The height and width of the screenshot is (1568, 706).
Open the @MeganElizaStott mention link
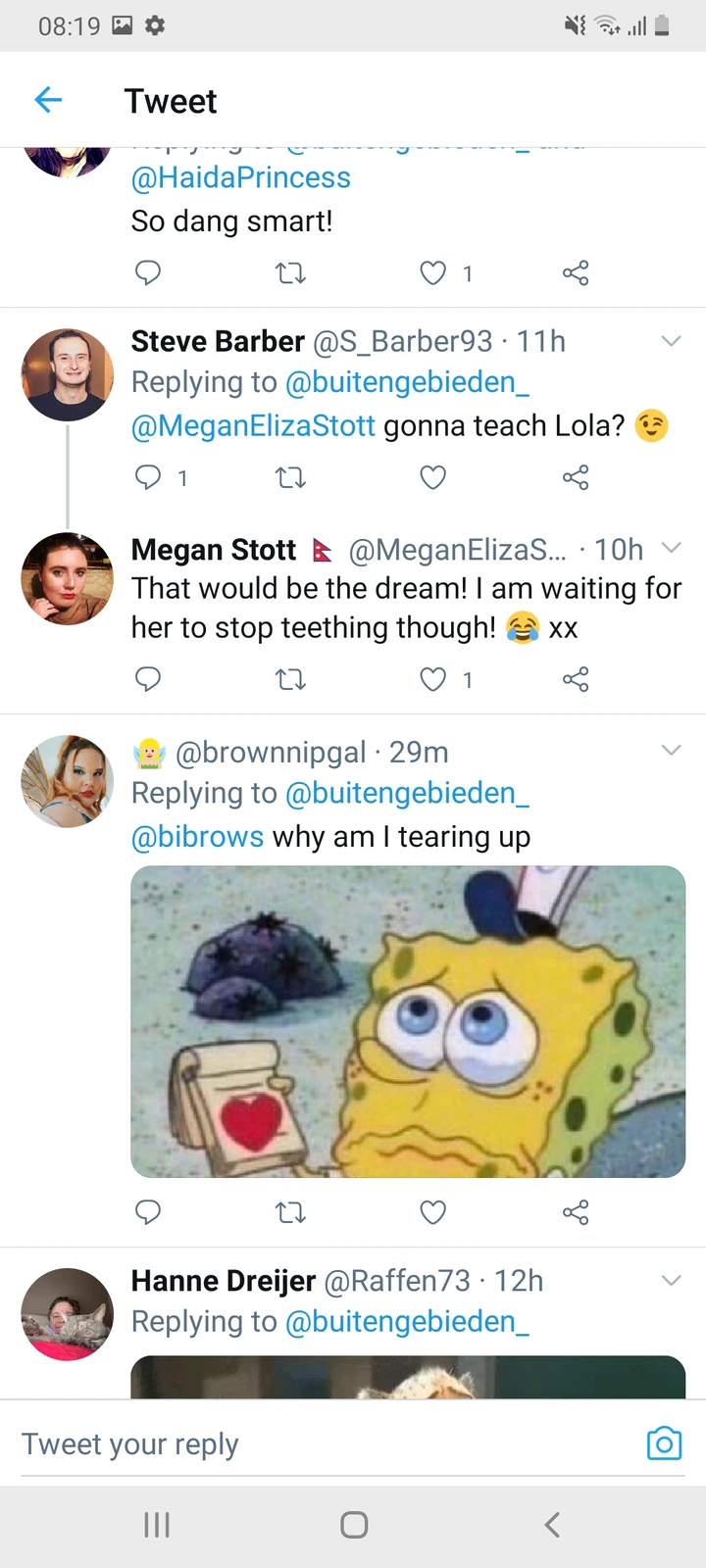click(x=253, y=426)
